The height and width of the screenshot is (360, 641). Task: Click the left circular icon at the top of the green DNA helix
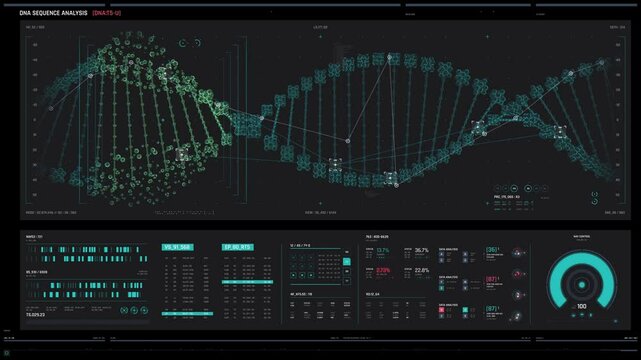pos(183,43)
